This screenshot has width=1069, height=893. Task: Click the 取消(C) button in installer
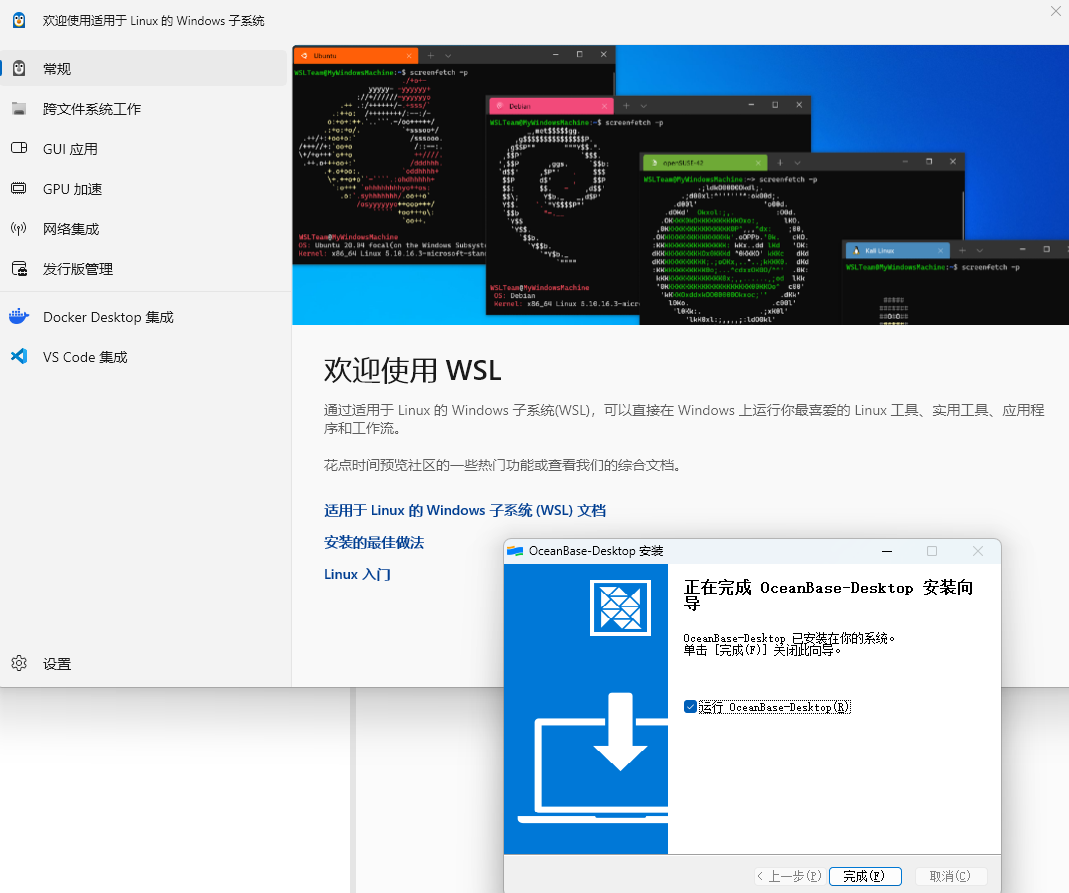(950, 876)
